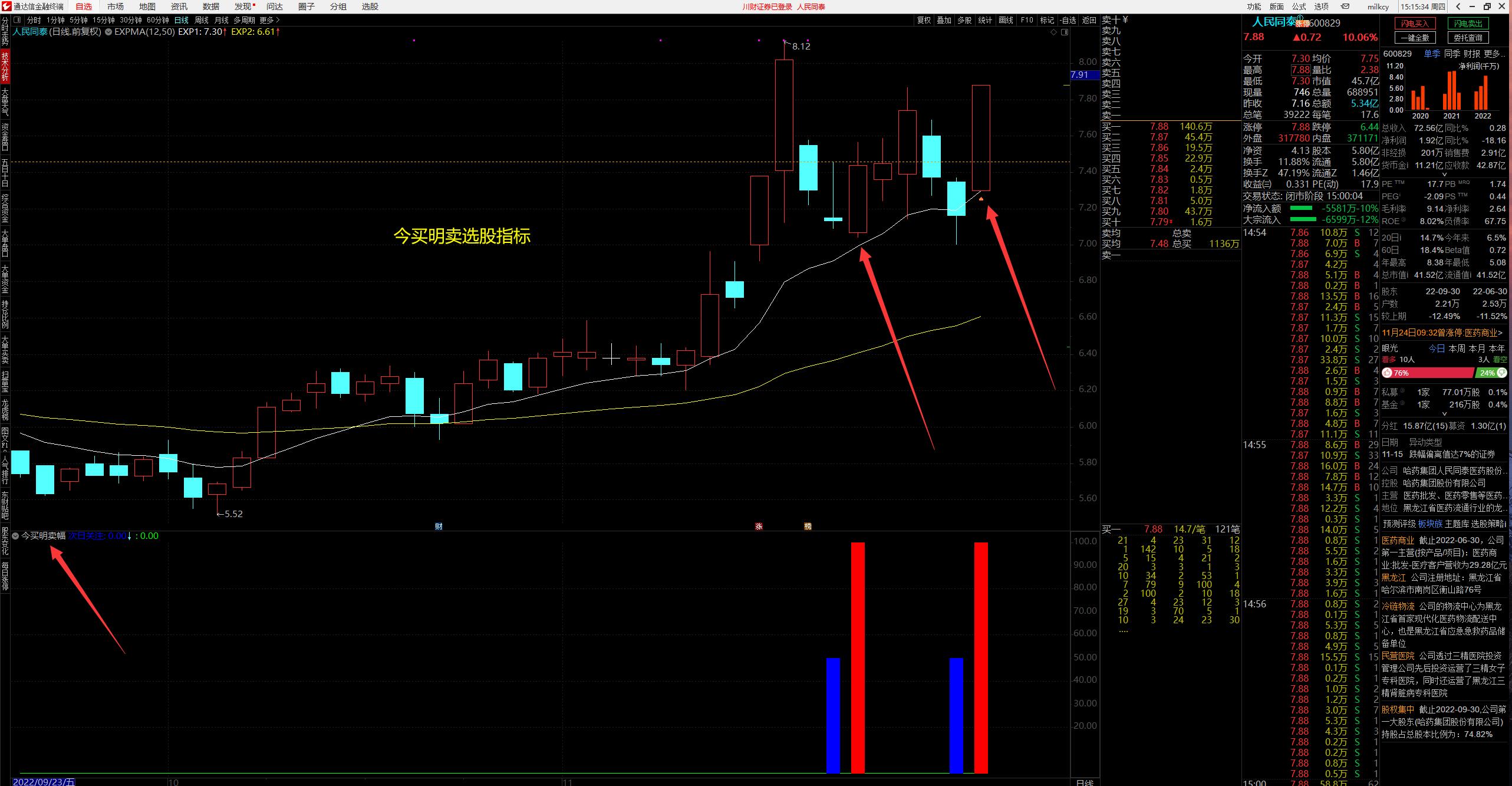Image resolution: width=1512 pixels, height=786 pixels.
Task: Toggle the 今买明卖幅 indicator settings circle
Action: (x=15, y=536)
